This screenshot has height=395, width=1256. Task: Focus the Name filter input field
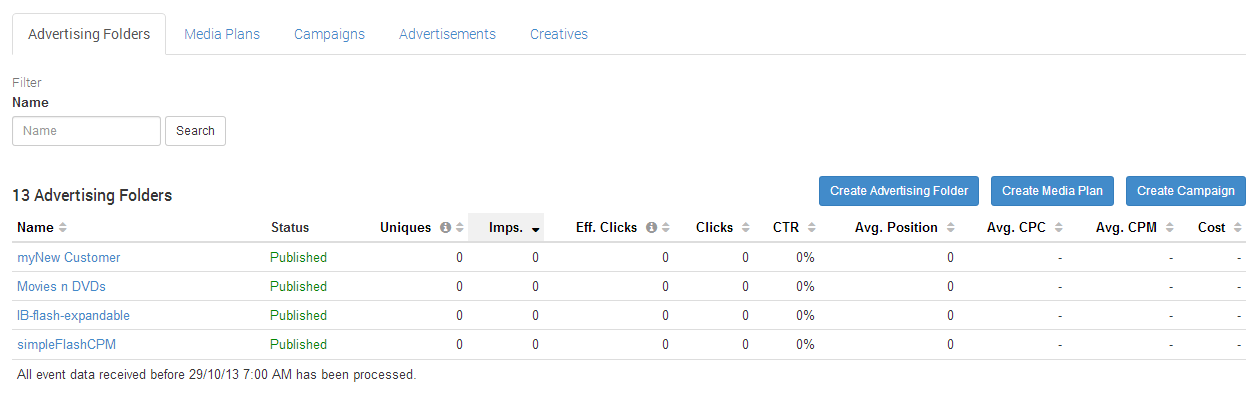point(86,131)
